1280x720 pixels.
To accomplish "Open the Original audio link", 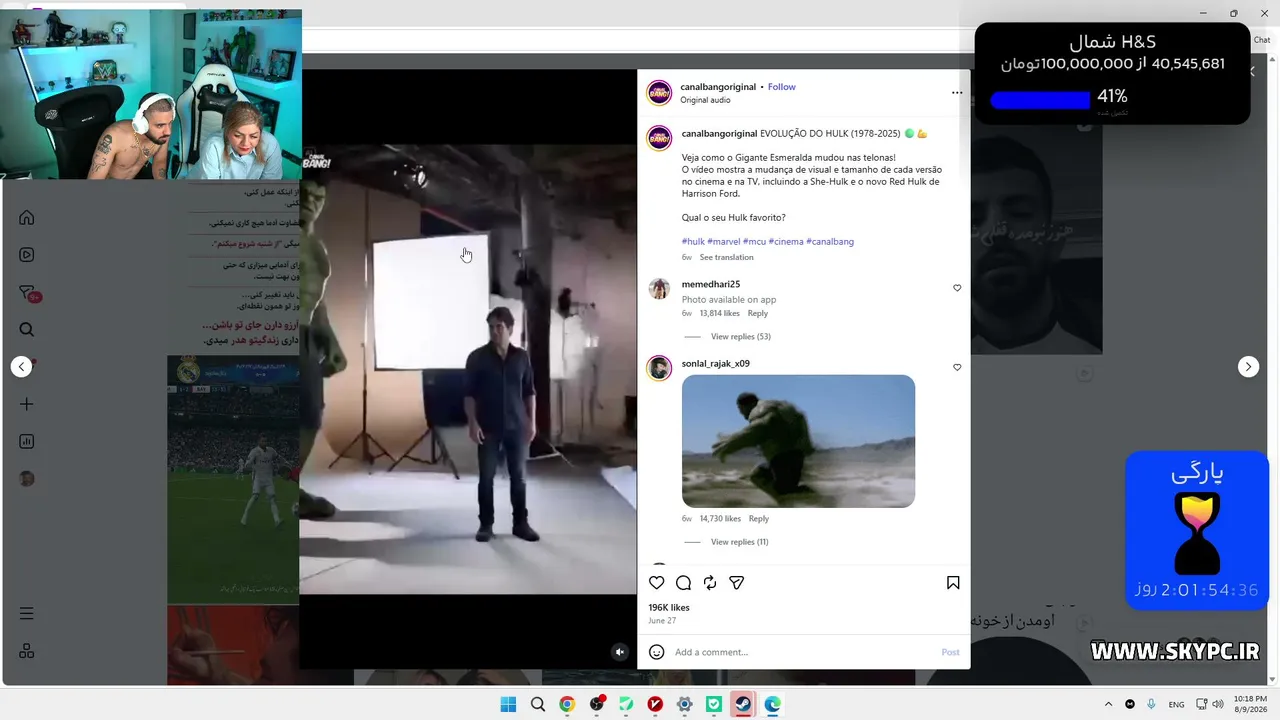I will coord(705,100).
